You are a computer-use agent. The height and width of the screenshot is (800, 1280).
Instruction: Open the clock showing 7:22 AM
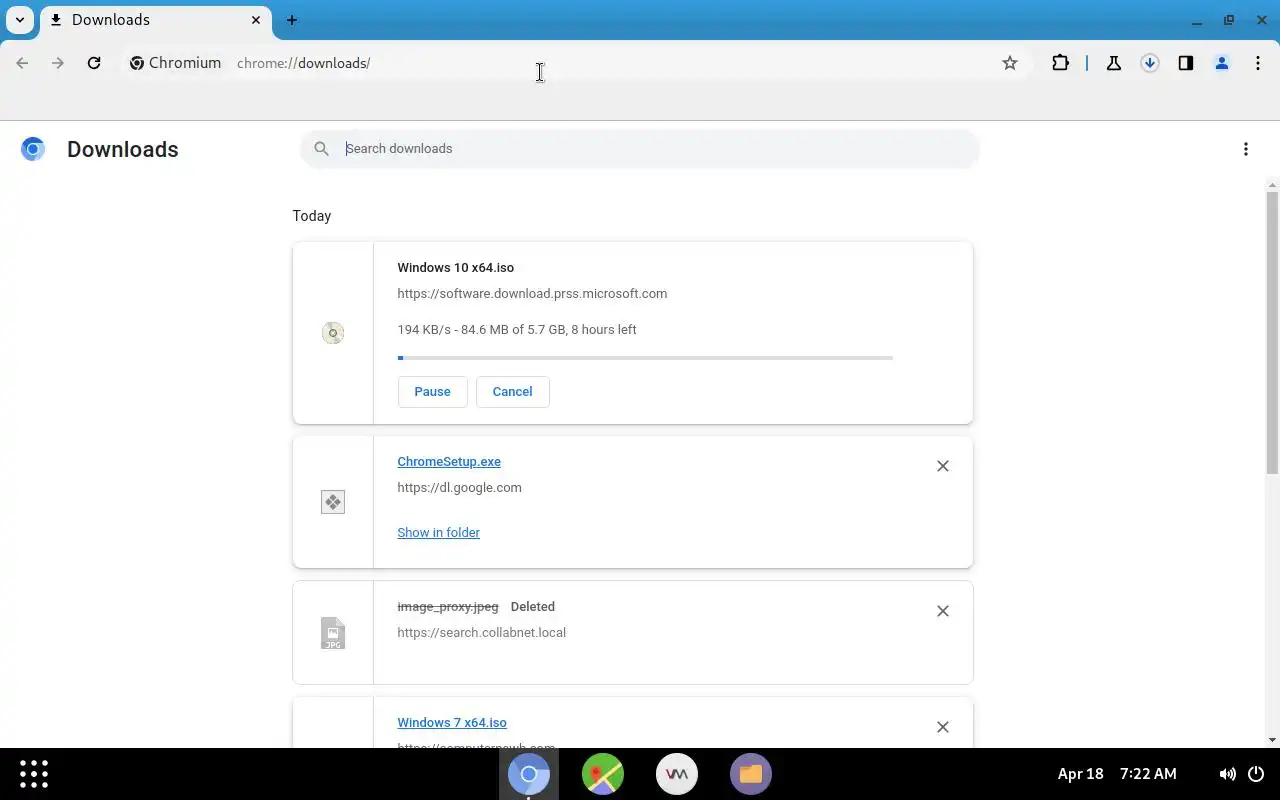coord(1148,774)
